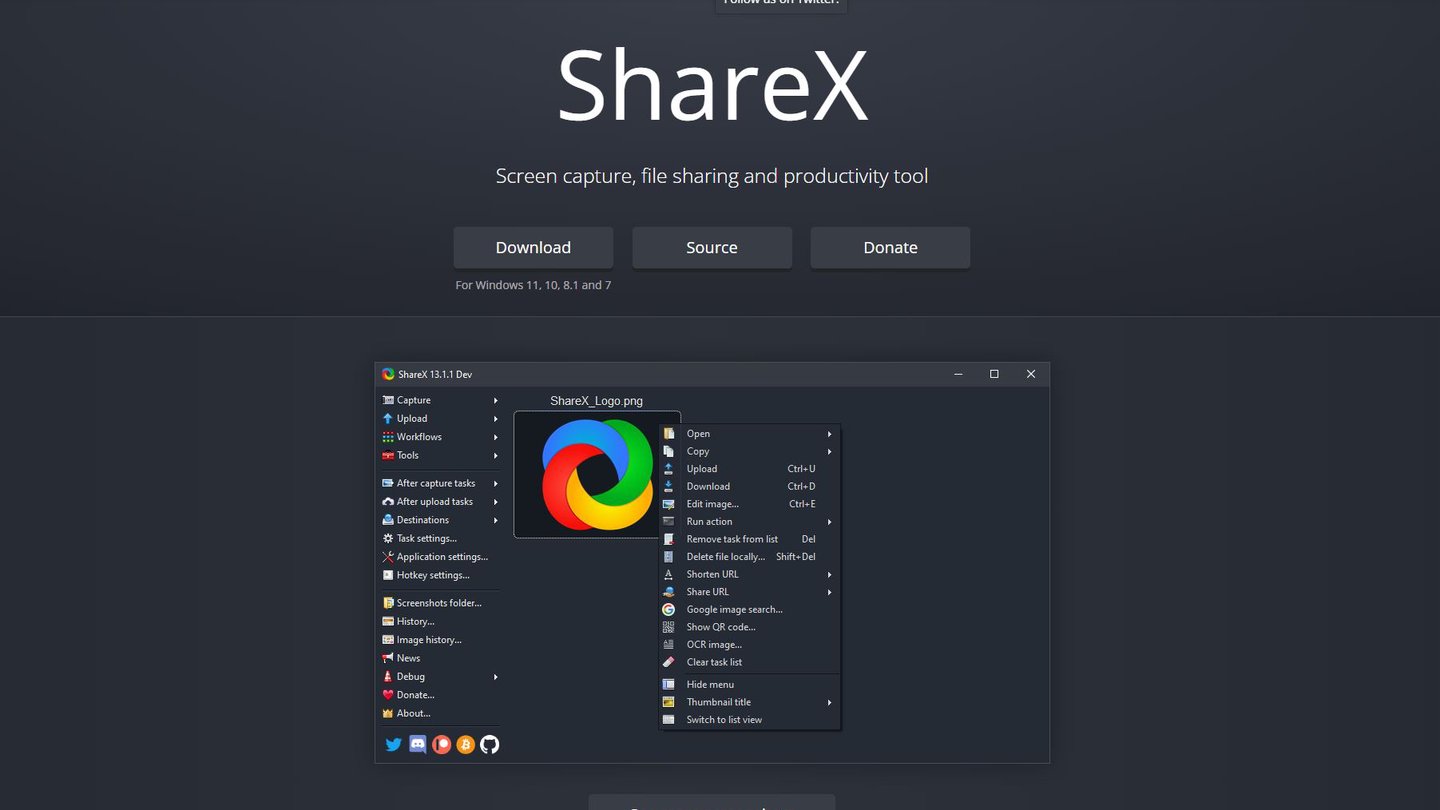Open the Discord icon link
The image size is (1440, 810).
(418, 744)
